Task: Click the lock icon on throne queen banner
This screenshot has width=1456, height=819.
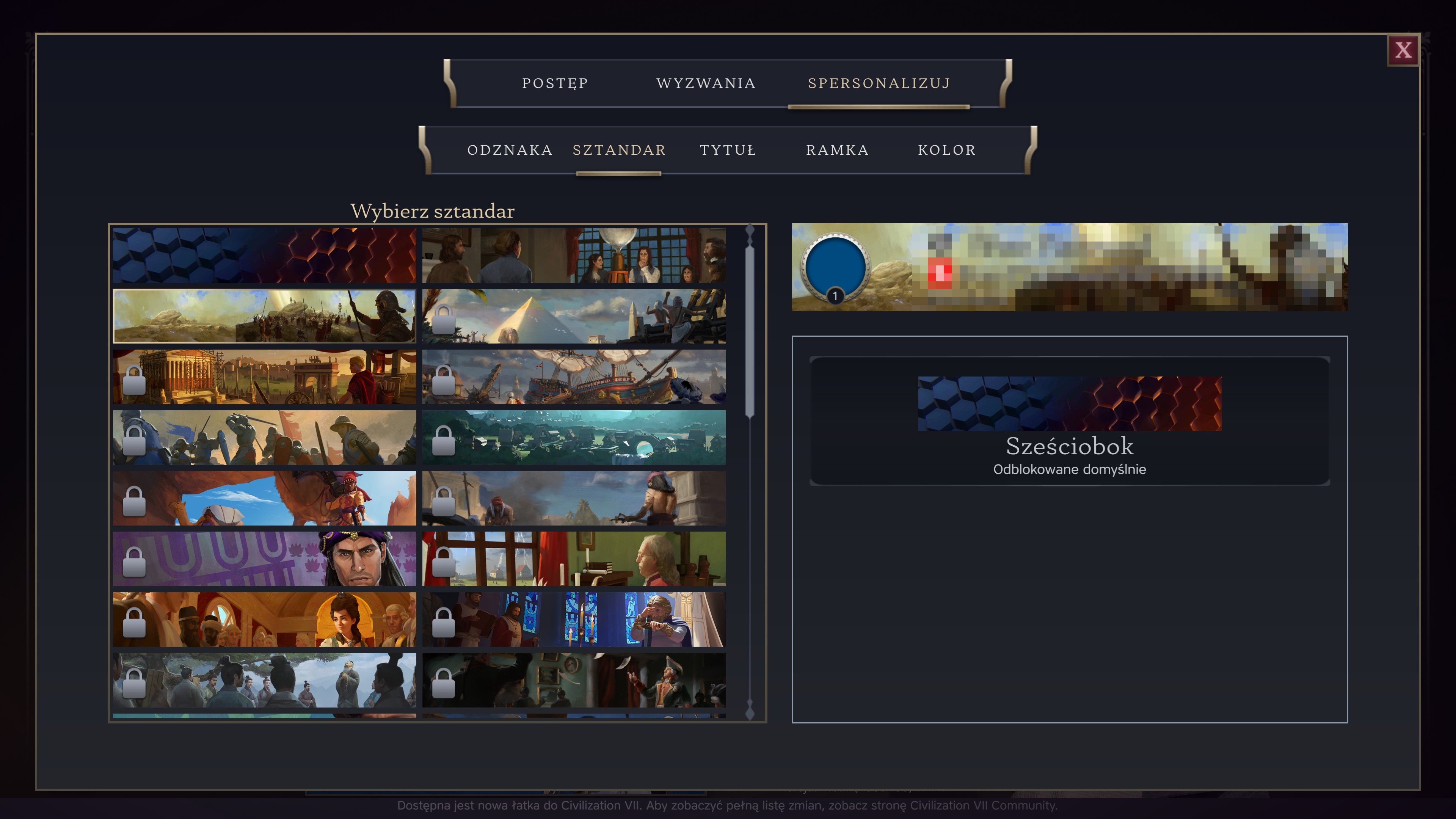Action: click(x=135, y=622)
